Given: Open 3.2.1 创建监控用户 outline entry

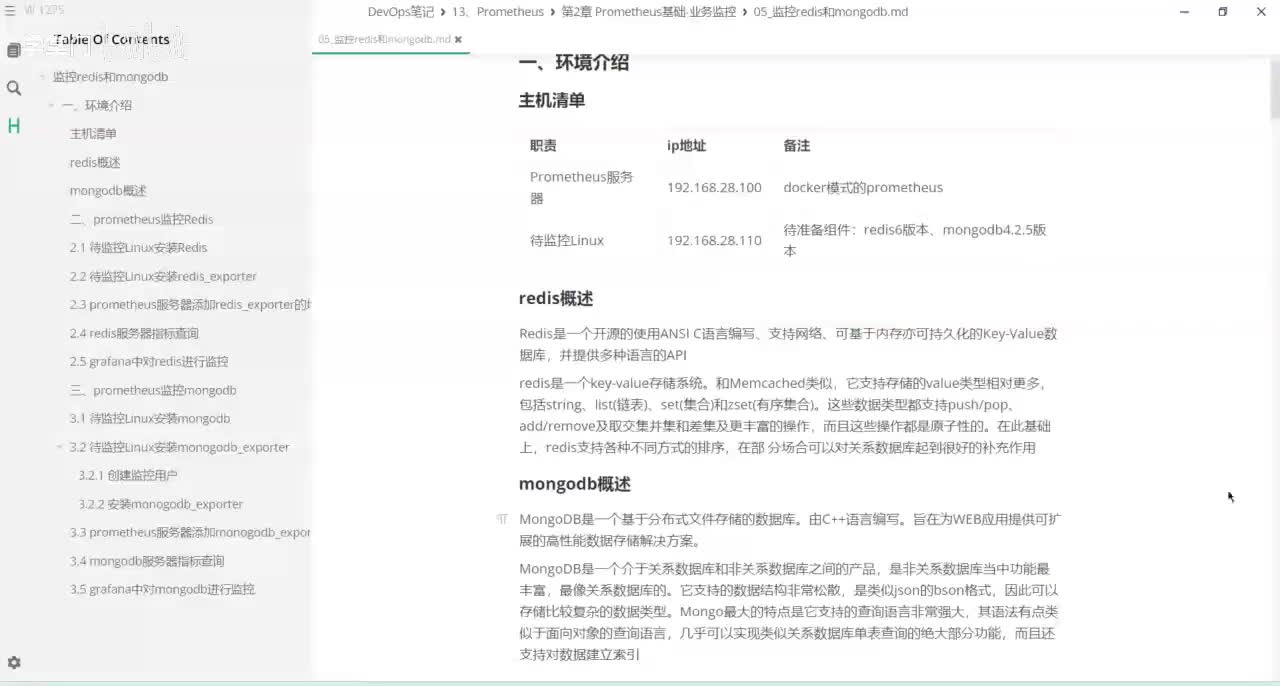Looking at the screenshot, I should coord(128,476).
